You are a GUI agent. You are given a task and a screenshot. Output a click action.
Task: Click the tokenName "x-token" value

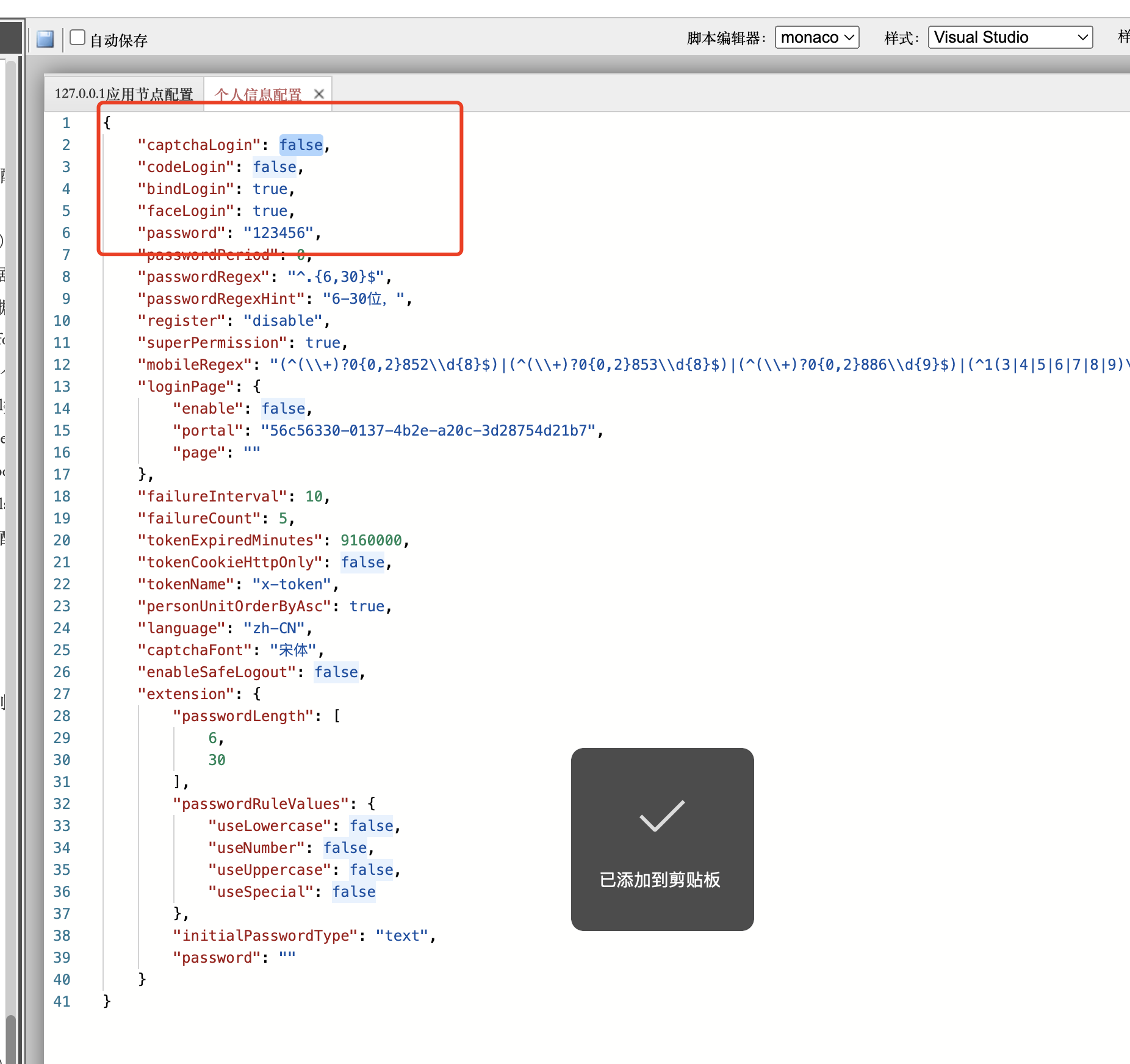click(x=292, y=584)
